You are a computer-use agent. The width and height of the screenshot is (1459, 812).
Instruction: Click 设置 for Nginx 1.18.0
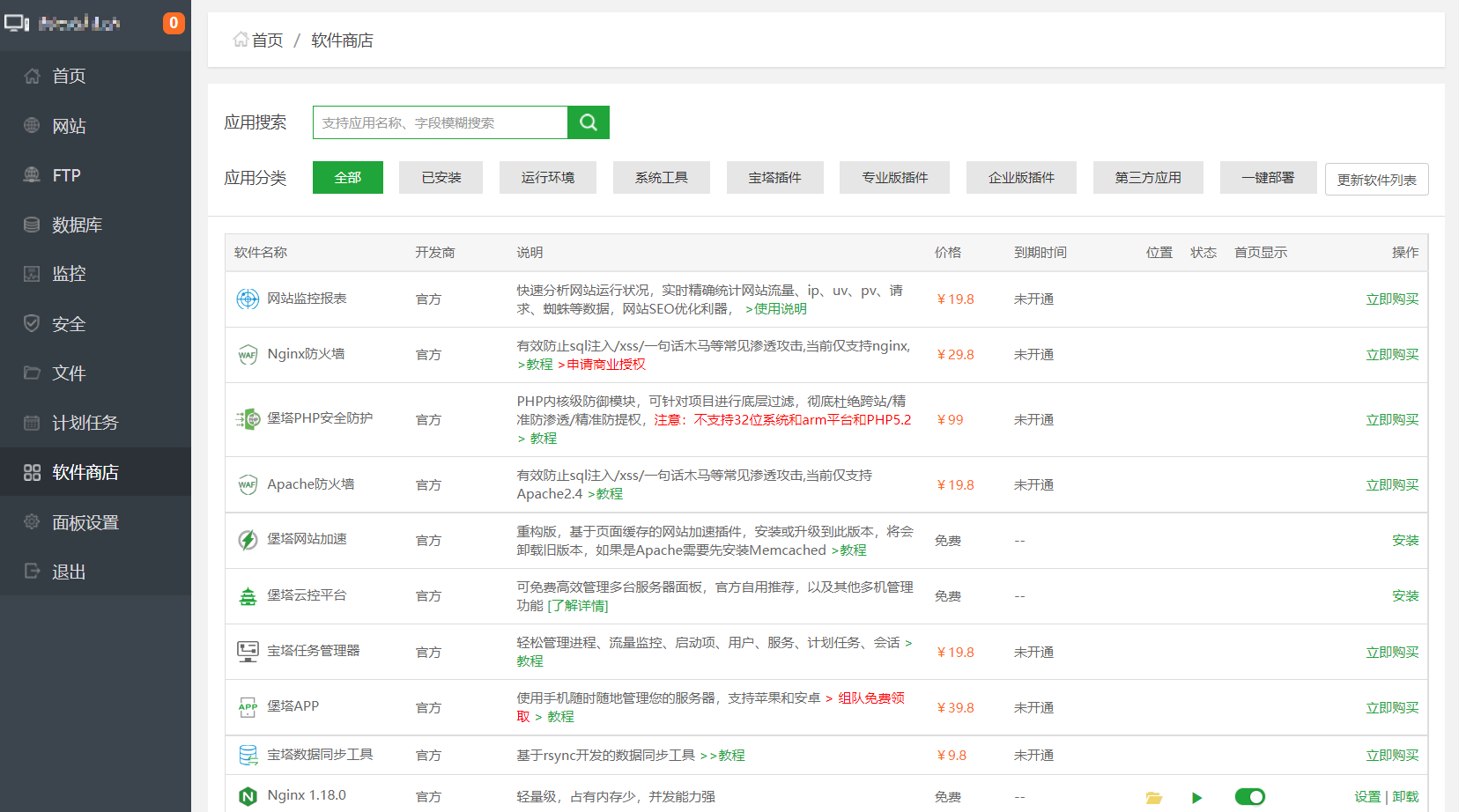pyautogui.click(x=1367, y=797)
